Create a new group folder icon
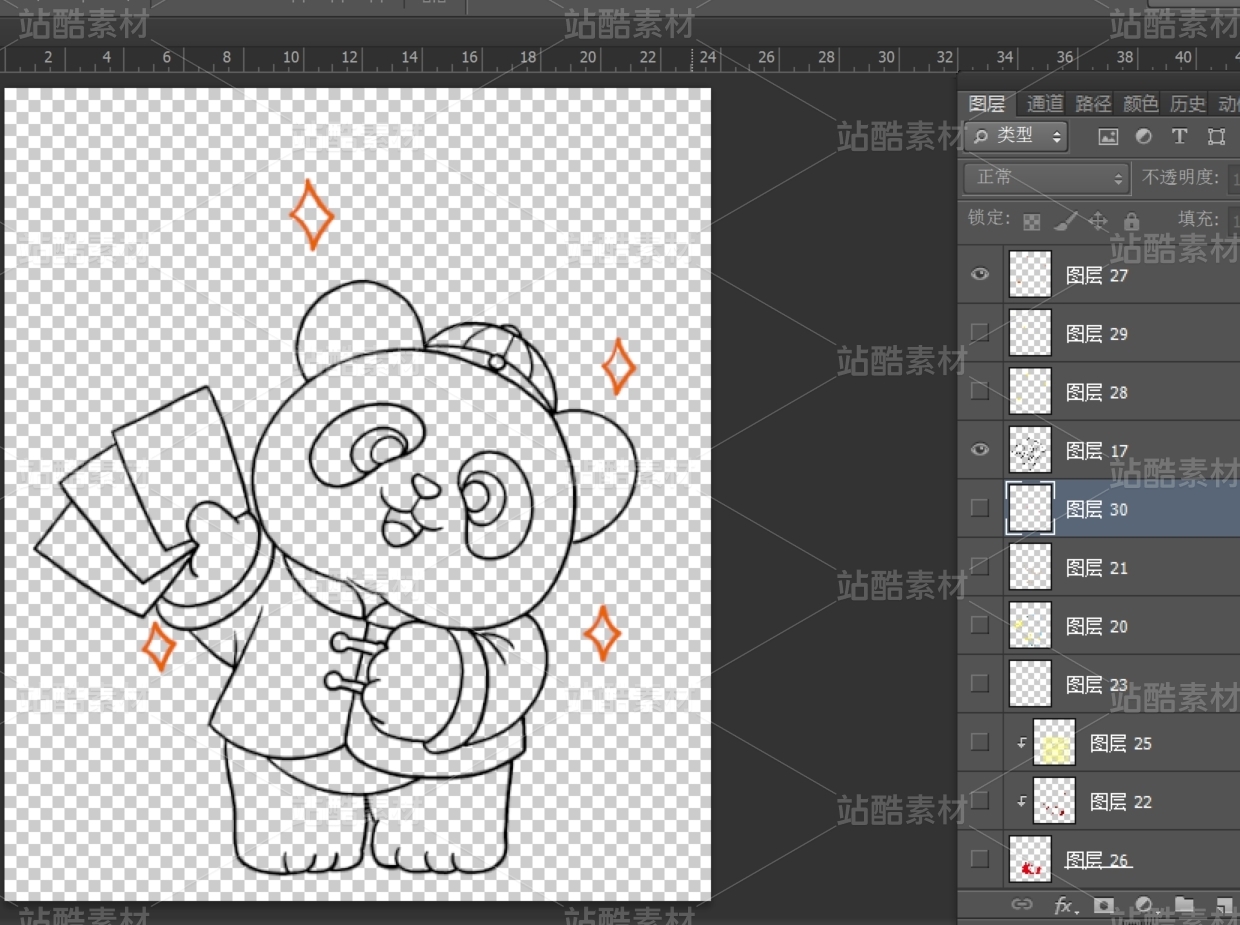Image resolution: width=1240 pixels, height=925 pixels. pos(1184,905)
